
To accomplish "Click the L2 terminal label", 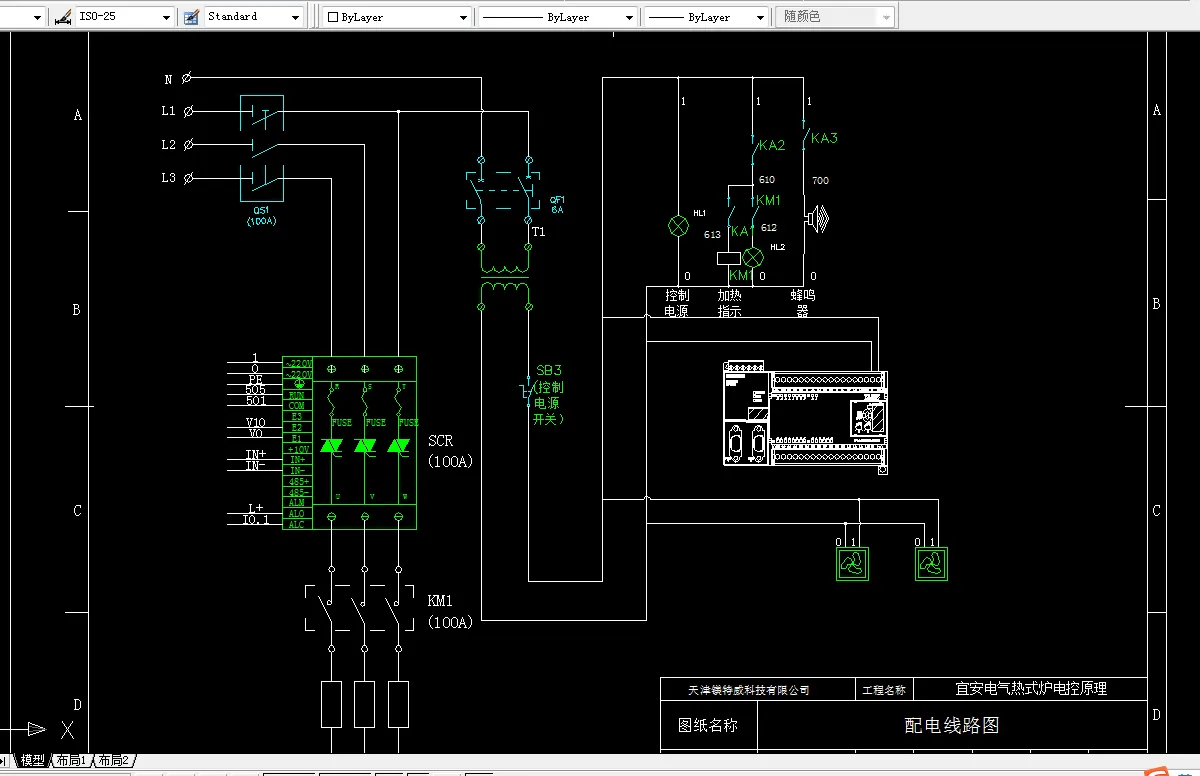I will pos(168,145).
